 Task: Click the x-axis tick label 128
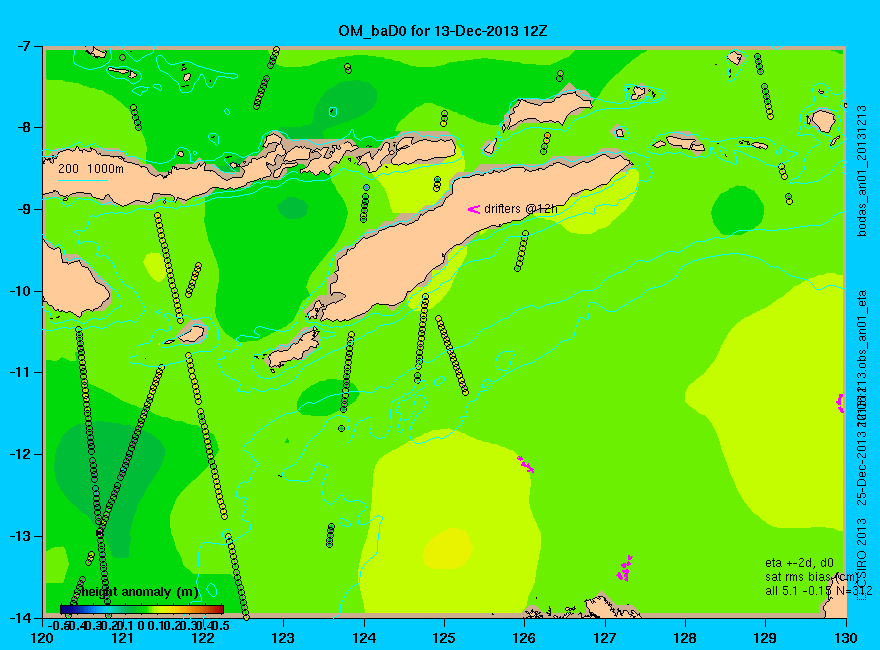pyautogui.click(x=685, y=638)
